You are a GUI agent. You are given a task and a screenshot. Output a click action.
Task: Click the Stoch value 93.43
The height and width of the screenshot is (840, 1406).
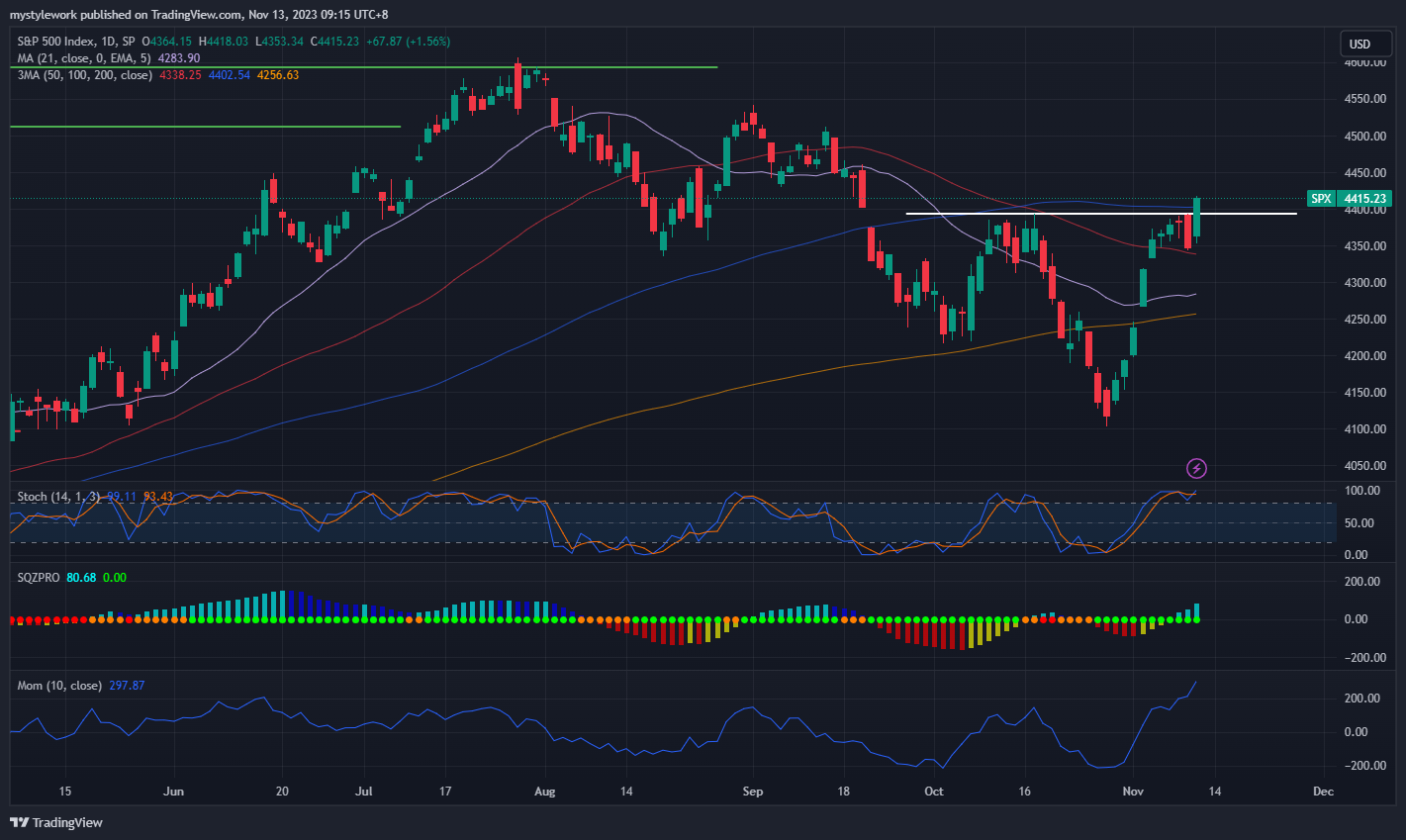[158, 497]
